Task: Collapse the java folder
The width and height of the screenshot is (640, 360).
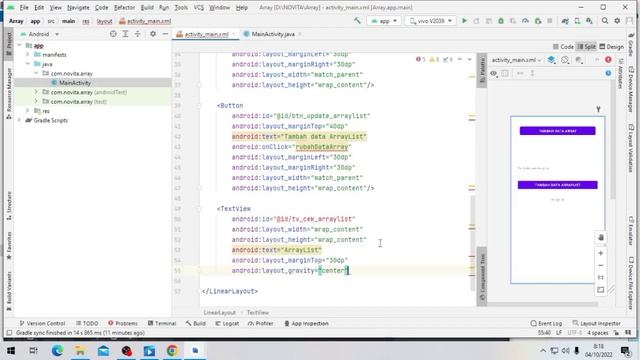Action: [27, 64]
